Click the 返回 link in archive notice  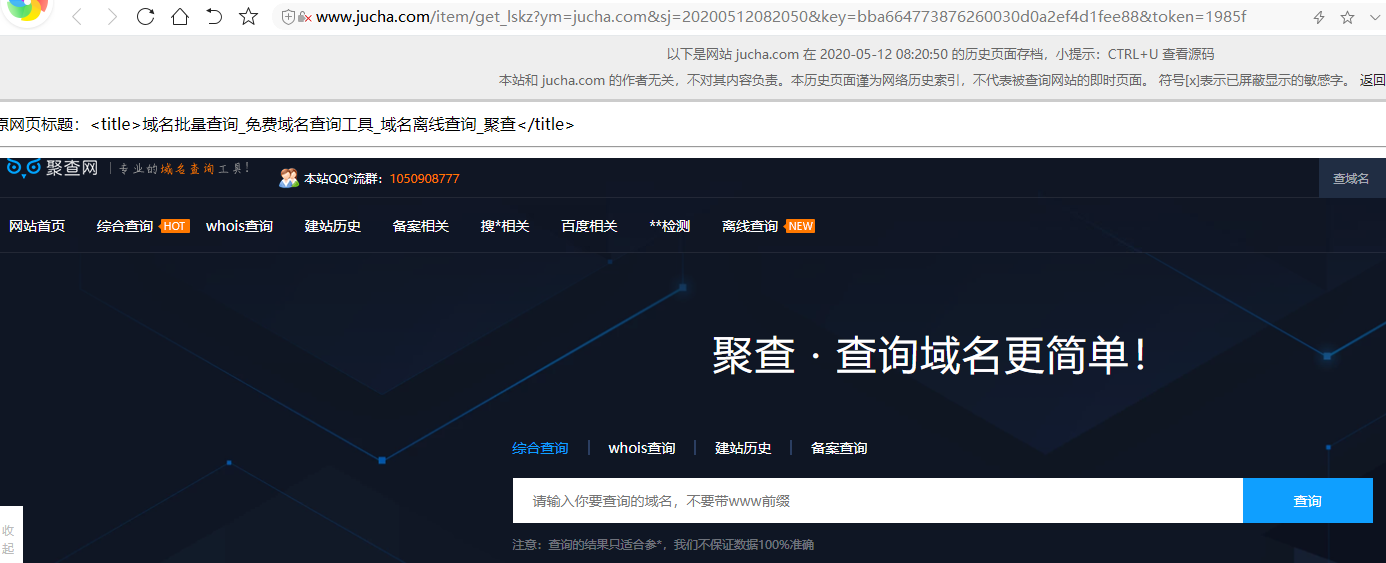pyautogui.click(x=1372, y=80)
